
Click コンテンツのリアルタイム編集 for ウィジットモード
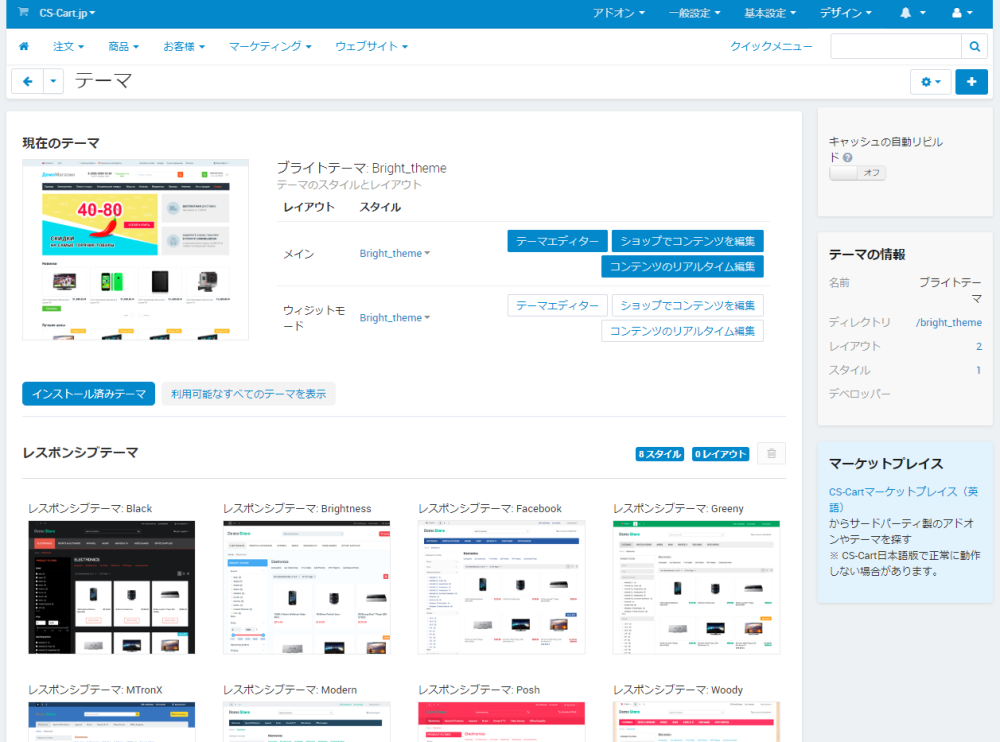682,331
